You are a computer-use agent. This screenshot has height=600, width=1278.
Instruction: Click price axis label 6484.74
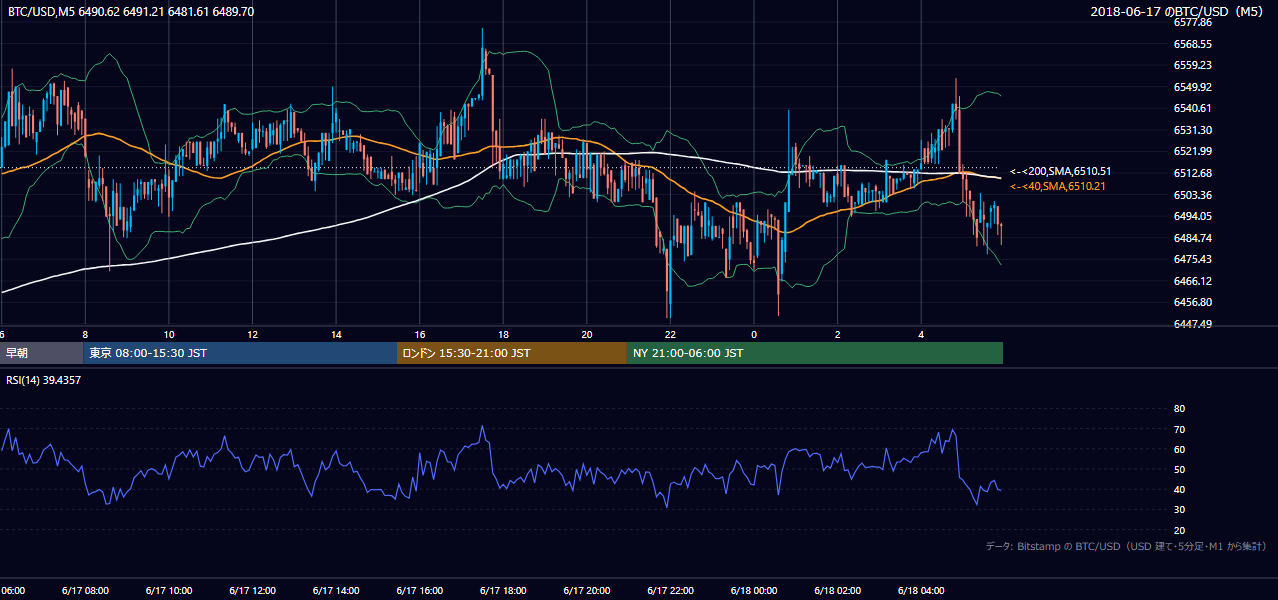point(1193,238)
